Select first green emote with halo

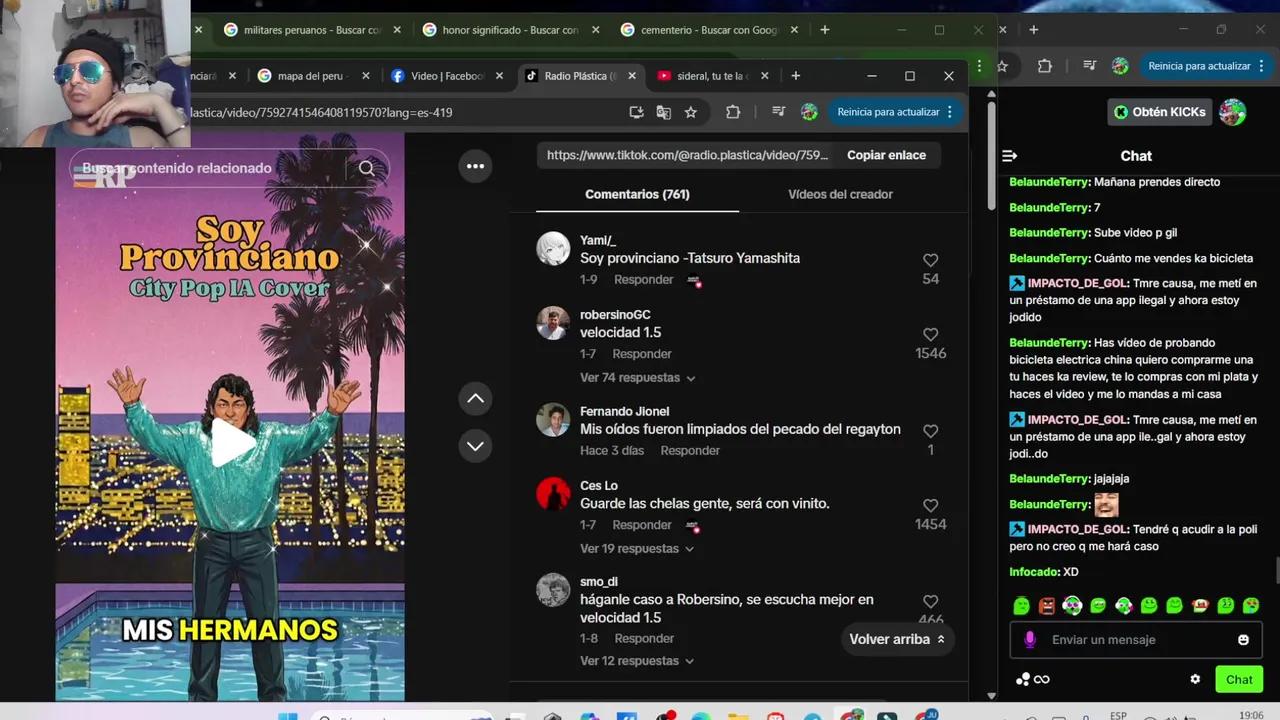pyautogui.click(x=1021, y=605)
